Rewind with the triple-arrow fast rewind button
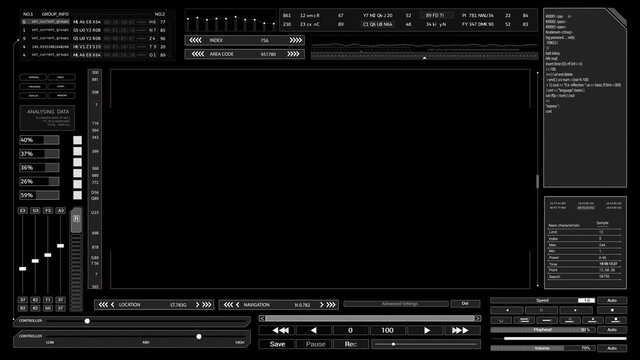The height and width of the screenshot is (360, 640). 277,330
